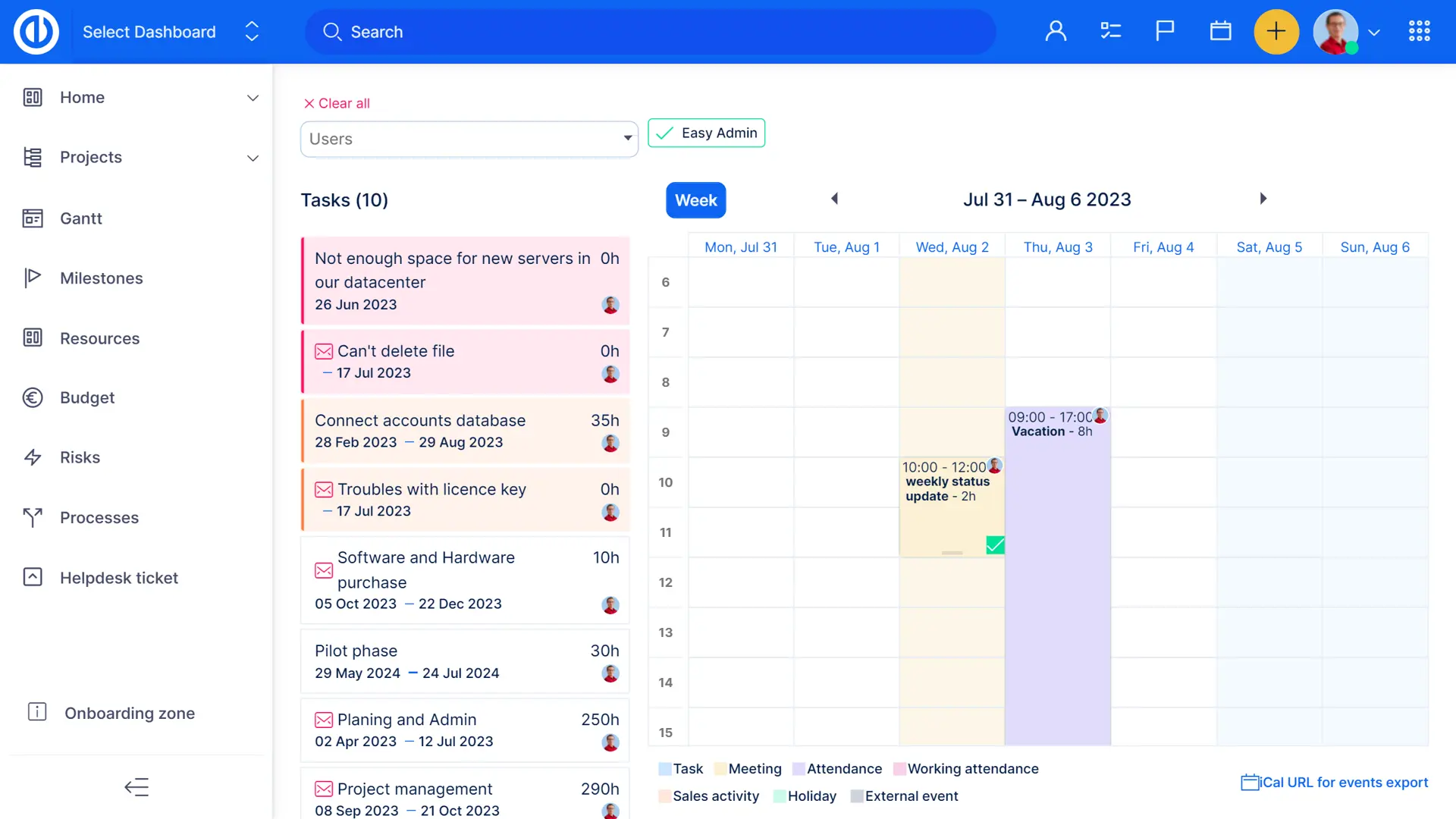The width and height of the screenshot is (1456, 819).
Task: Go to Helpdesk ticket in sidebar
Action: tap(118, 578)
